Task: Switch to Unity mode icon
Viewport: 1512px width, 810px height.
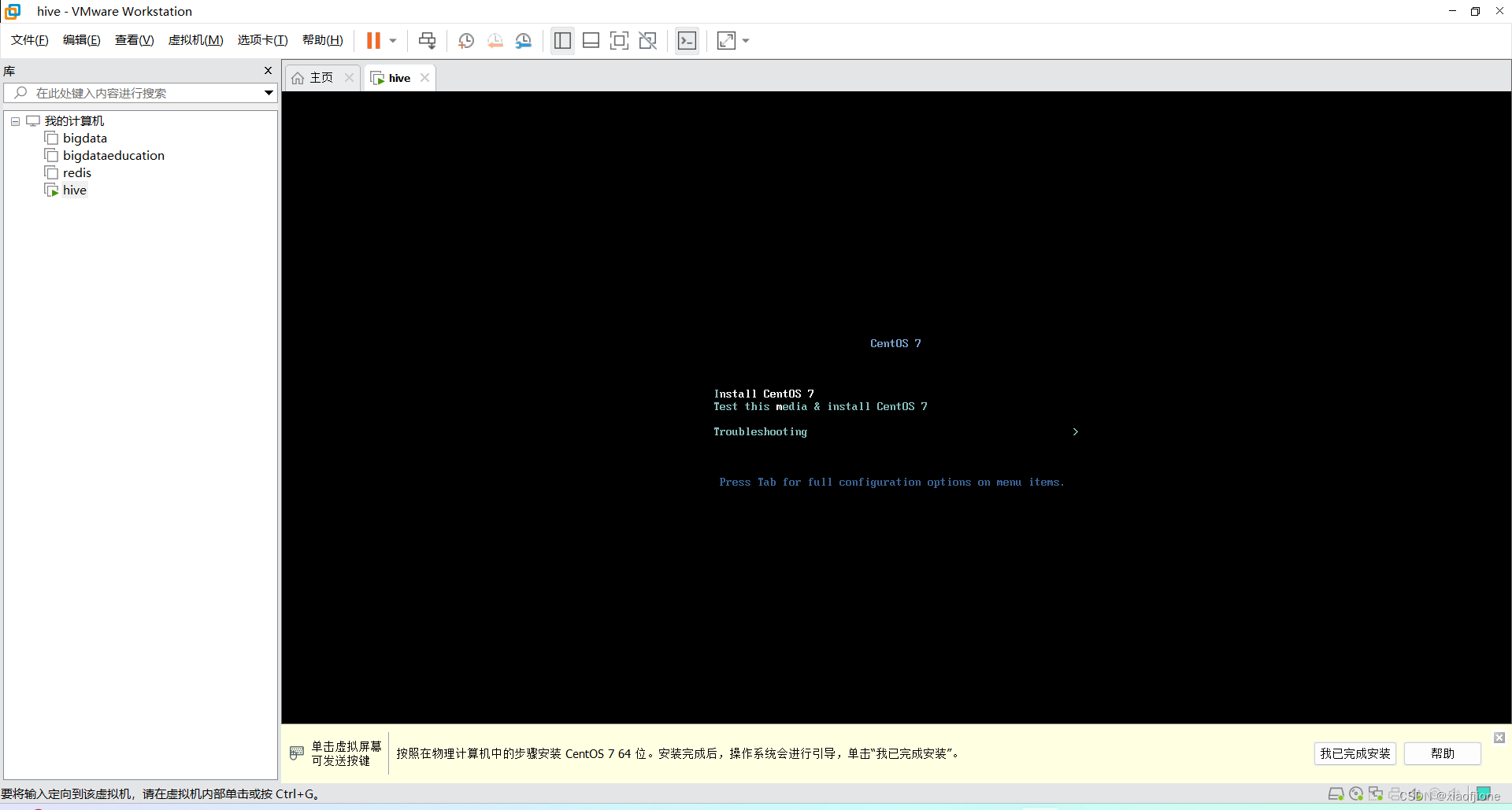Action: click(x=647, y=41)
